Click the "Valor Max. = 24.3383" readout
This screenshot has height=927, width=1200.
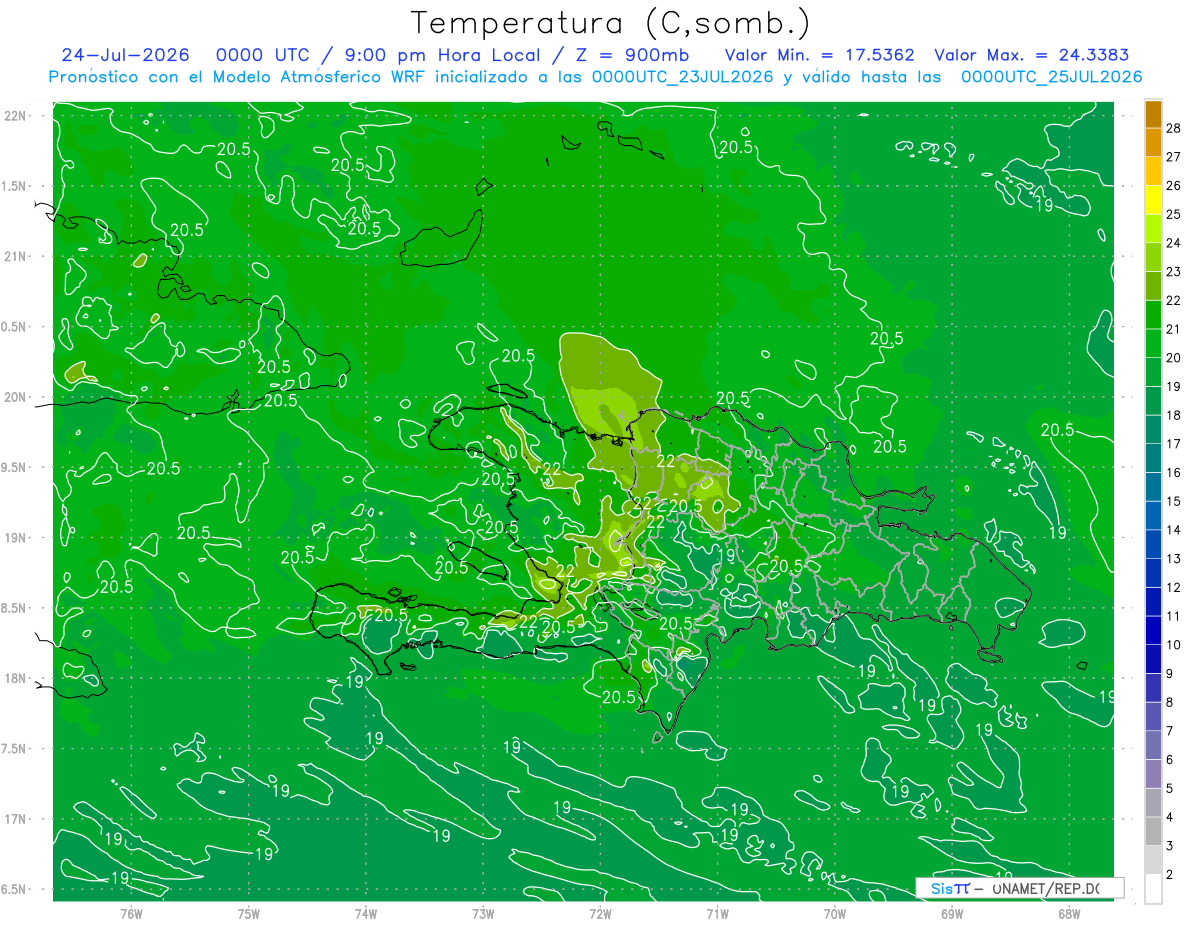(x=1032, y=55)
